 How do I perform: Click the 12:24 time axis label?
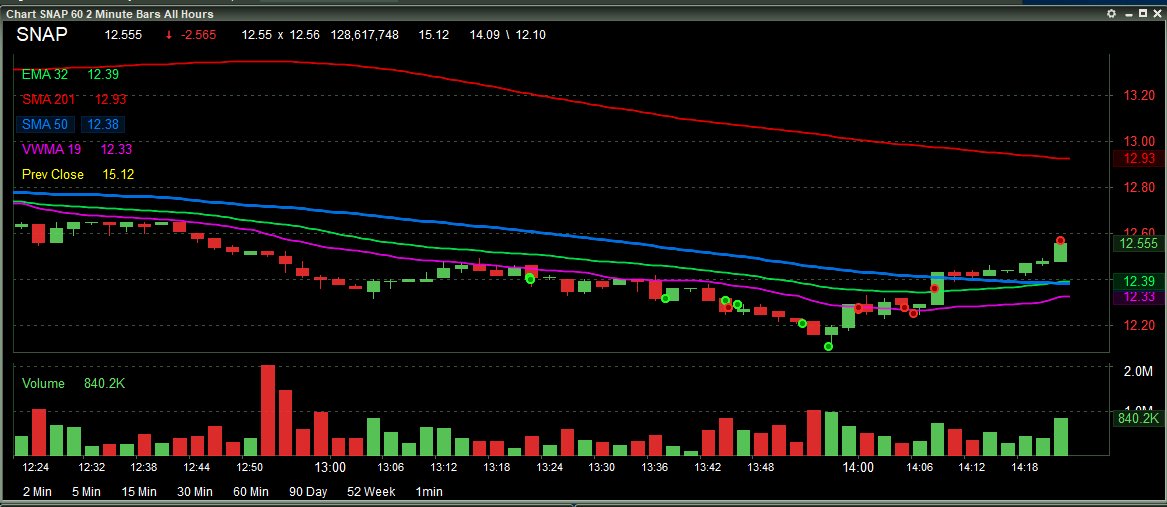(x=36, y=468)
